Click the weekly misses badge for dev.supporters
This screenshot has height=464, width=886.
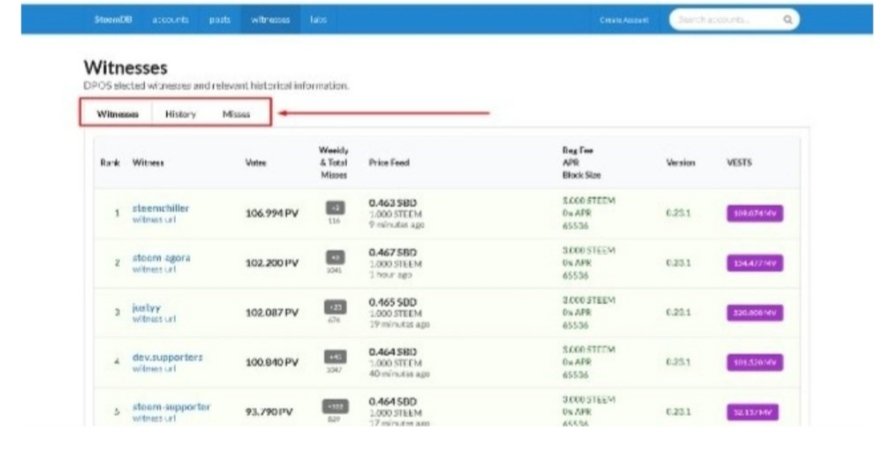point(335,357)
